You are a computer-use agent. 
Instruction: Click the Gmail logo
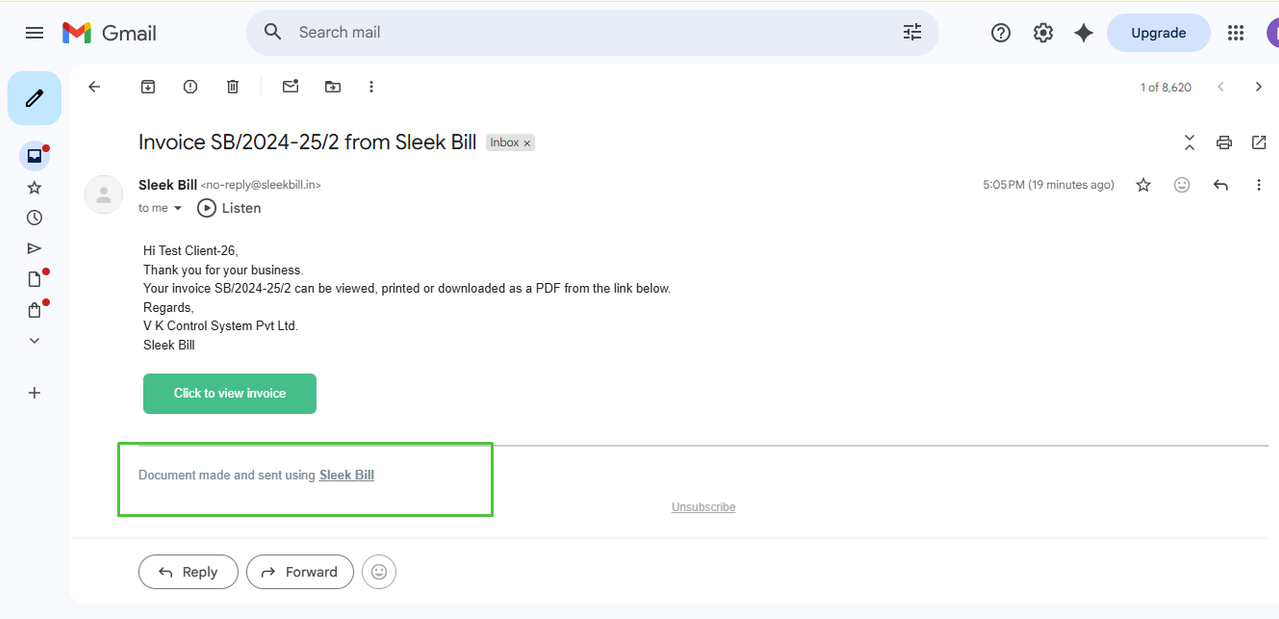pos(109,33)
